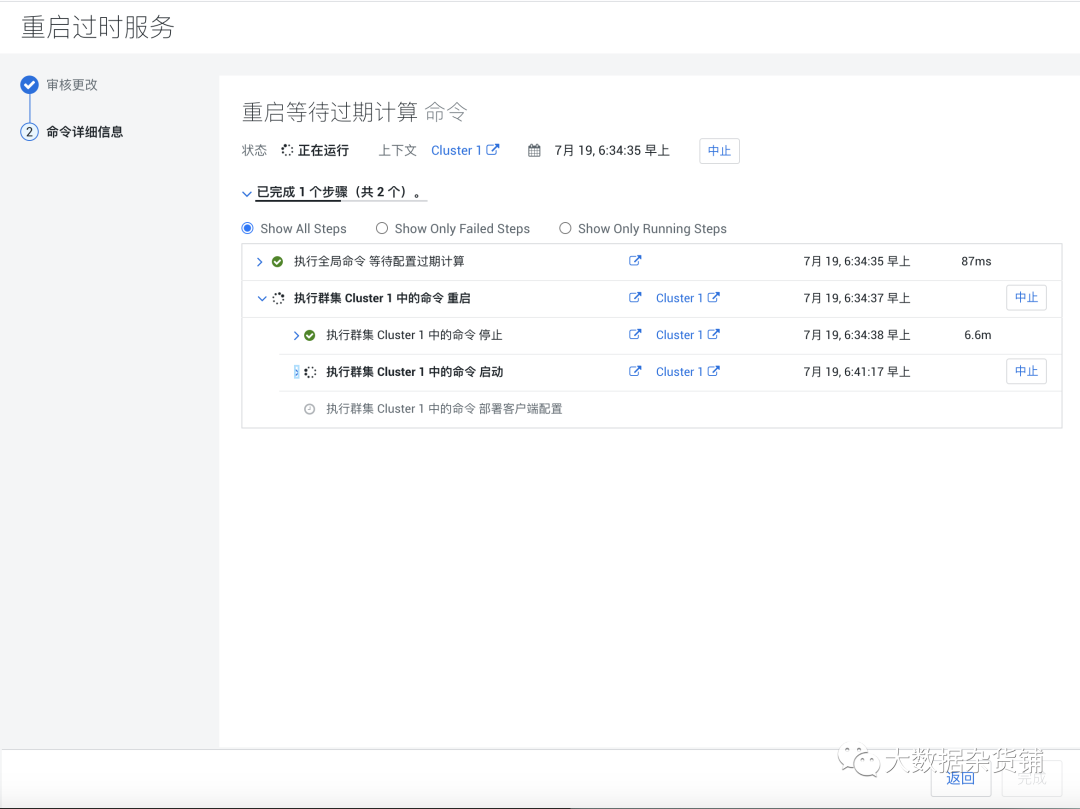Collapse the 已完成 1 个步骤 summary
This screenshot has height=809, width=1080.
click(247, 193)
